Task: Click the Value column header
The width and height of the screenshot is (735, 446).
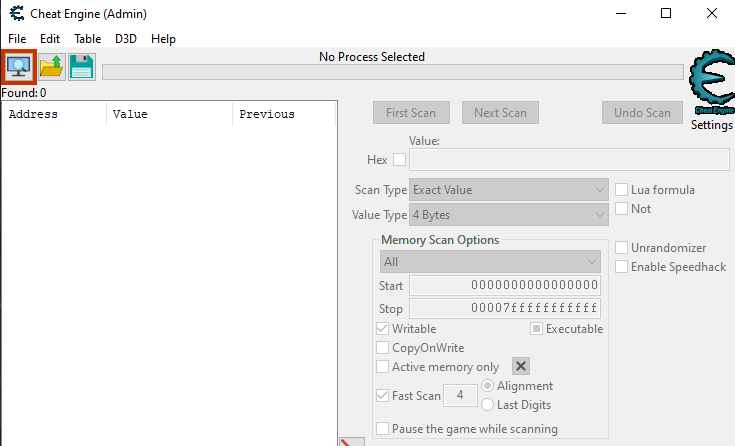Action: [x=170, y=114]
